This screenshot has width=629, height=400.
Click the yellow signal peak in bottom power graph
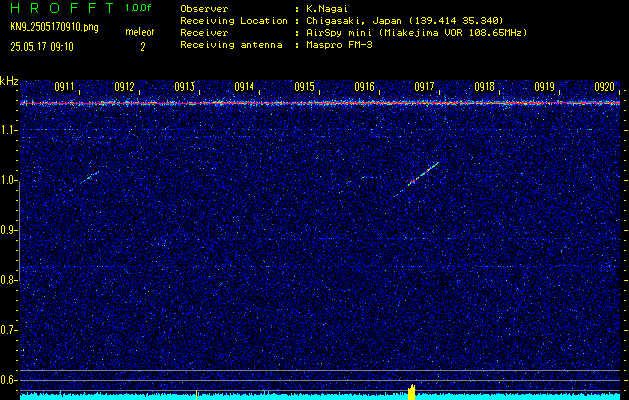coord(411,392)
